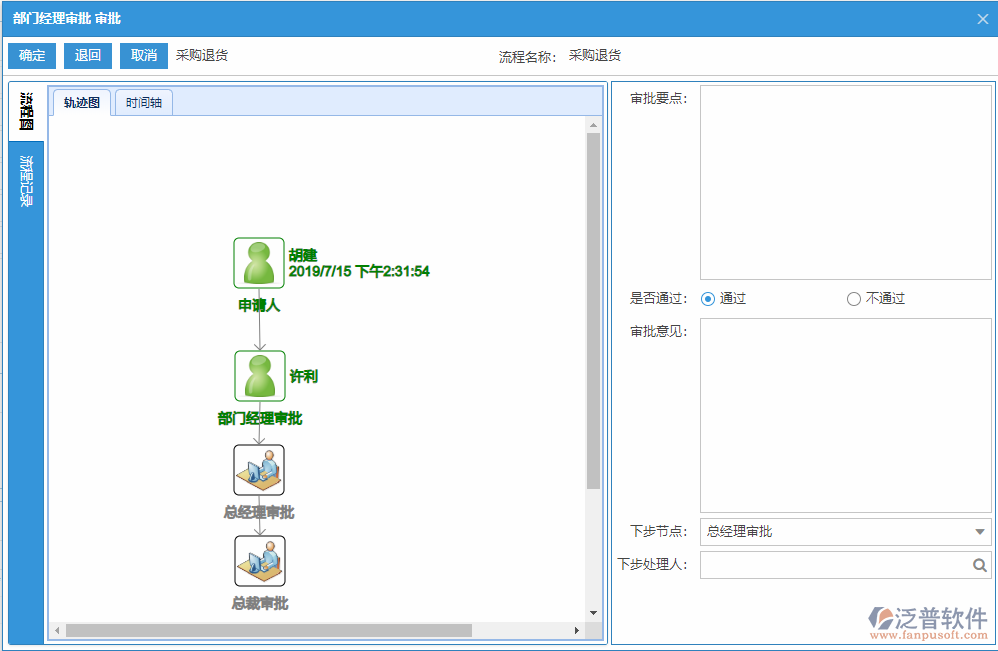This screenshot has height=651, width=998.
Task: Click the 确定 button to confirm
Action: pyautogui.click(x=31, y=55)
